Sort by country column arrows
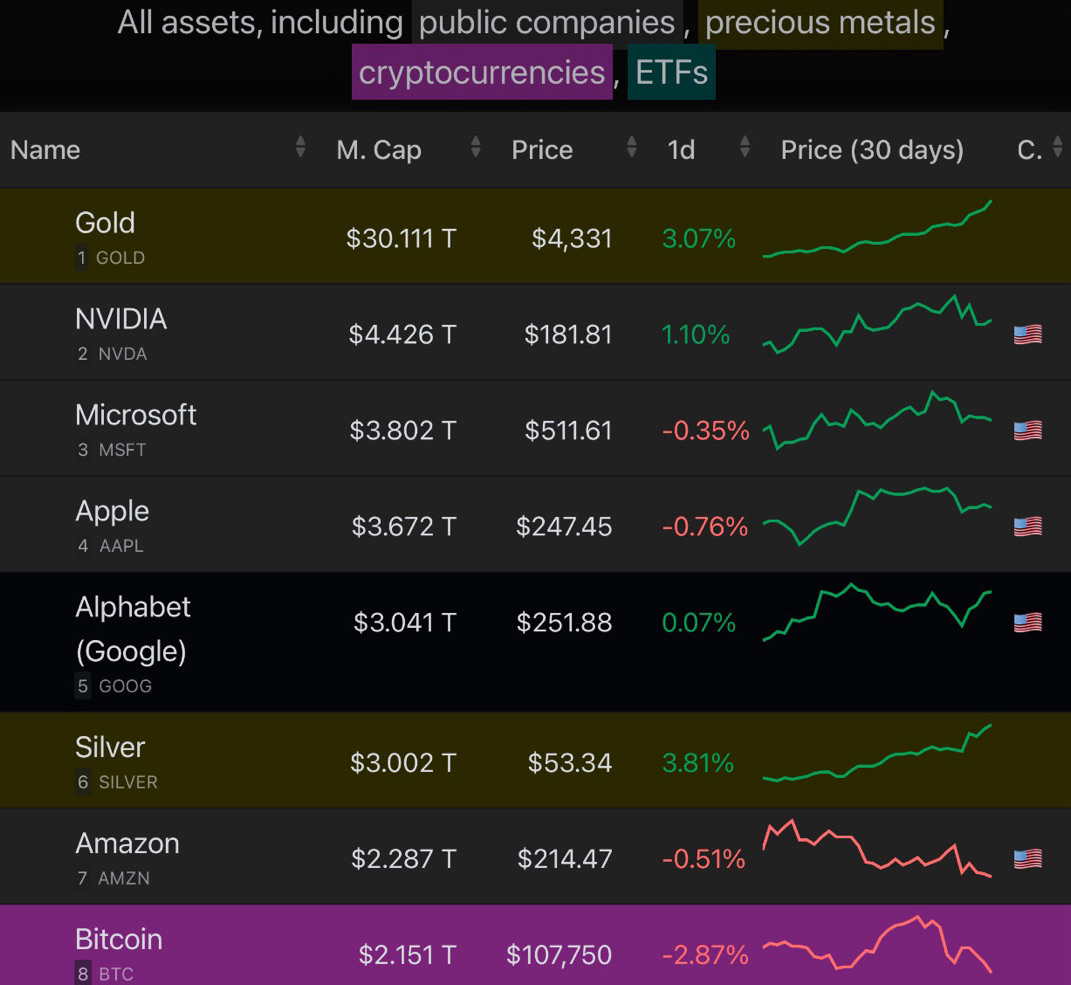Image resolution: width=1071 pixels, height=985 pixels. pos(1058,149)
